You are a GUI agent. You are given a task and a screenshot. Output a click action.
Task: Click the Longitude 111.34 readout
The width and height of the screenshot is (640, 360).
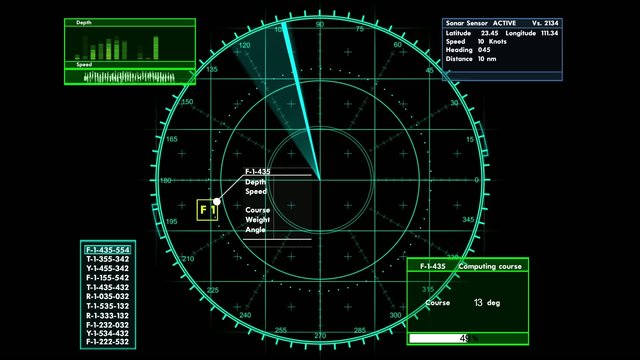coord(532,33)
